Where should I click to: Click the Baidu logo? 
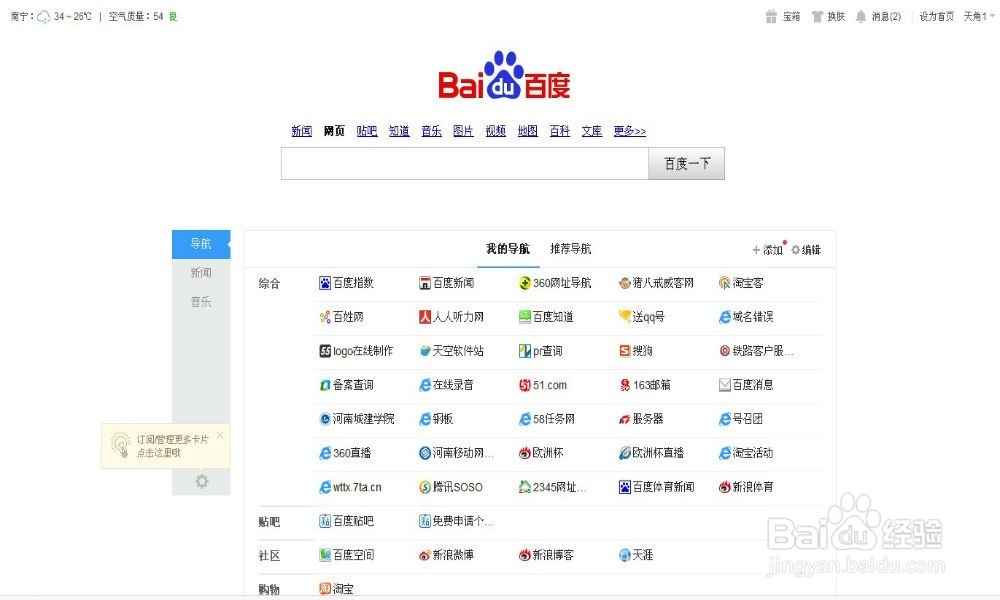pyautogui.click(x=504, y=75)
